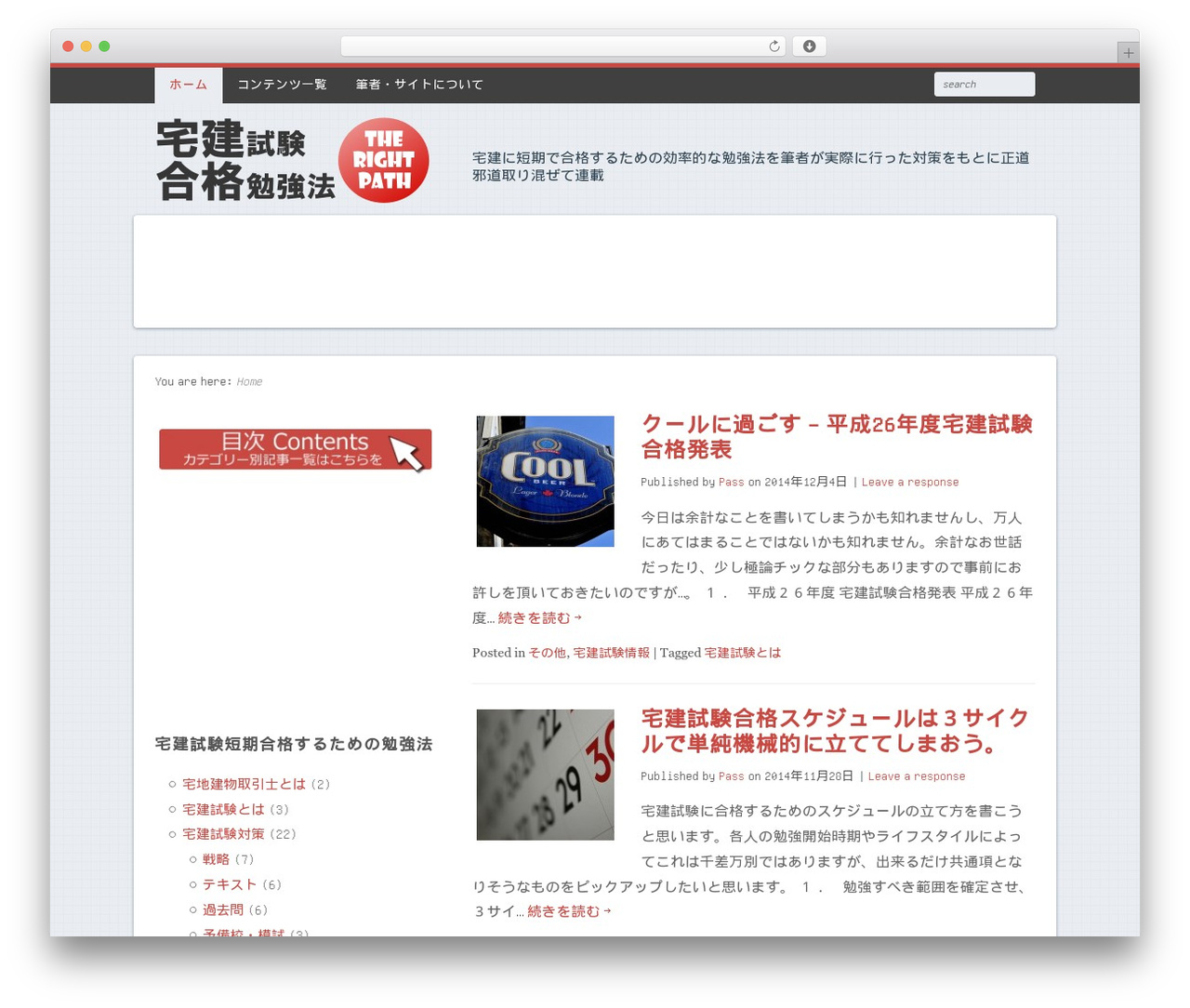Image resolution: width=1190 pixels, height=1008 pixels.
Task: Focus the search input field
Action: pos(985,85)
